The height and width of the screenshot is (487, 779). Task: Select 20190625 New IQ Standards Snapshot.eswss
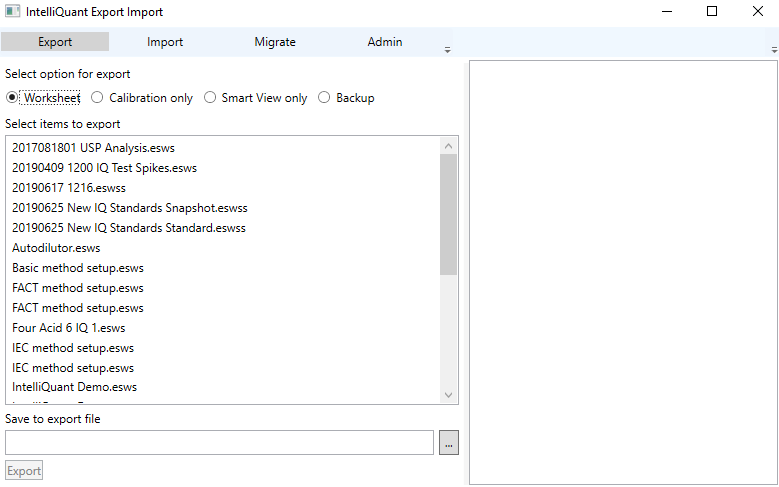click(130, 208)
